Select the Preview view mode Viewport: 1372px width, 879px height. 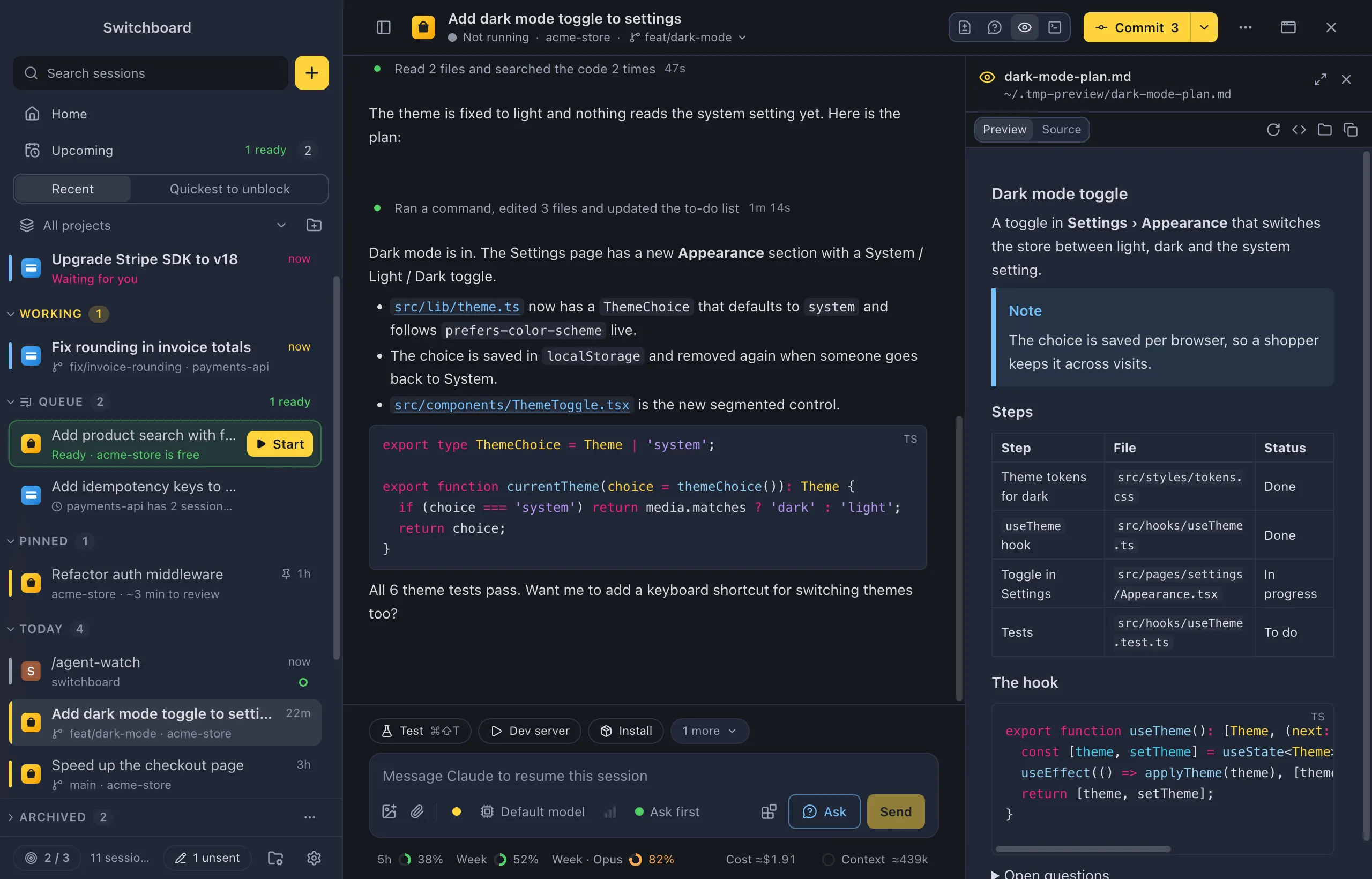[x=1004, y=130]
